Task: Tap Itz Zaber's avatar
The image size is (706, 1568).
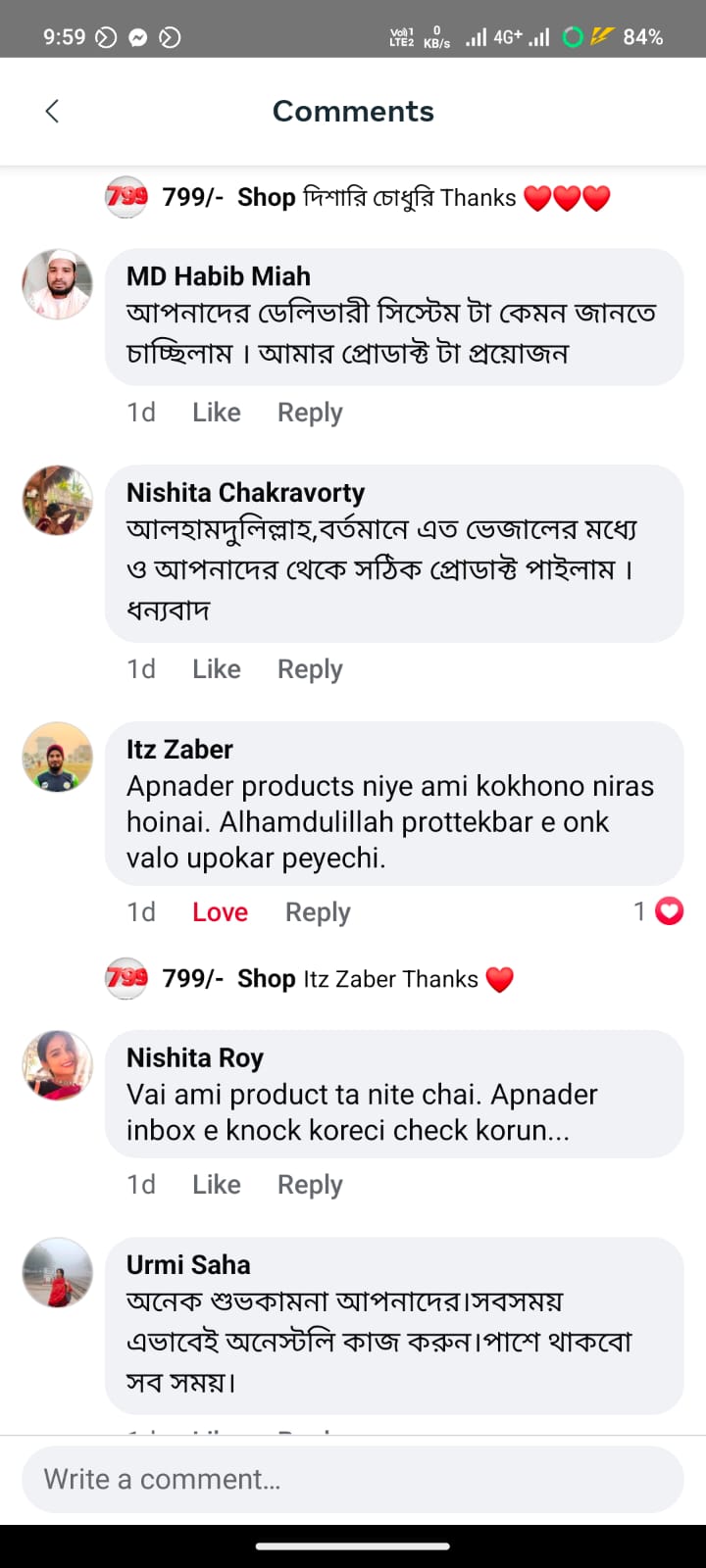Action: coord(58,757)
